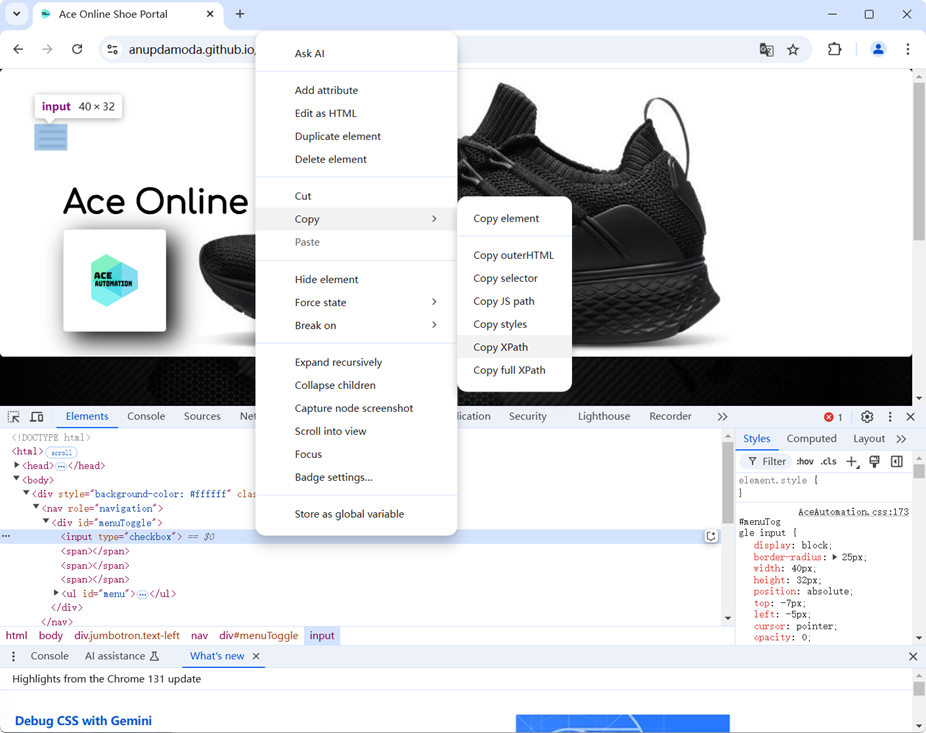Choose Copy JS path
This screenshot has height=733, width=926.
[514, 301]
